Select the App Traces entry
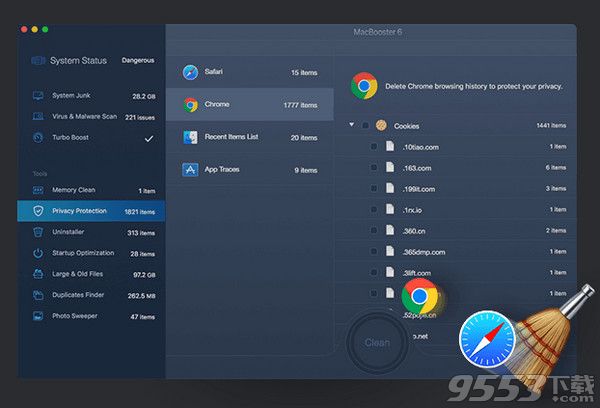600x408 pixels. [248, 170]
